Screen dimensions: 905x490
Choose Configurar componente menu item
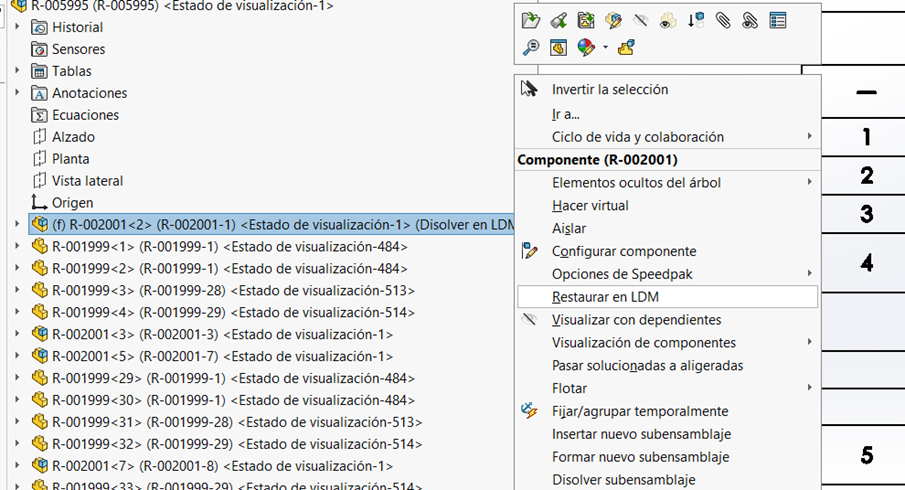click(667, 251)
